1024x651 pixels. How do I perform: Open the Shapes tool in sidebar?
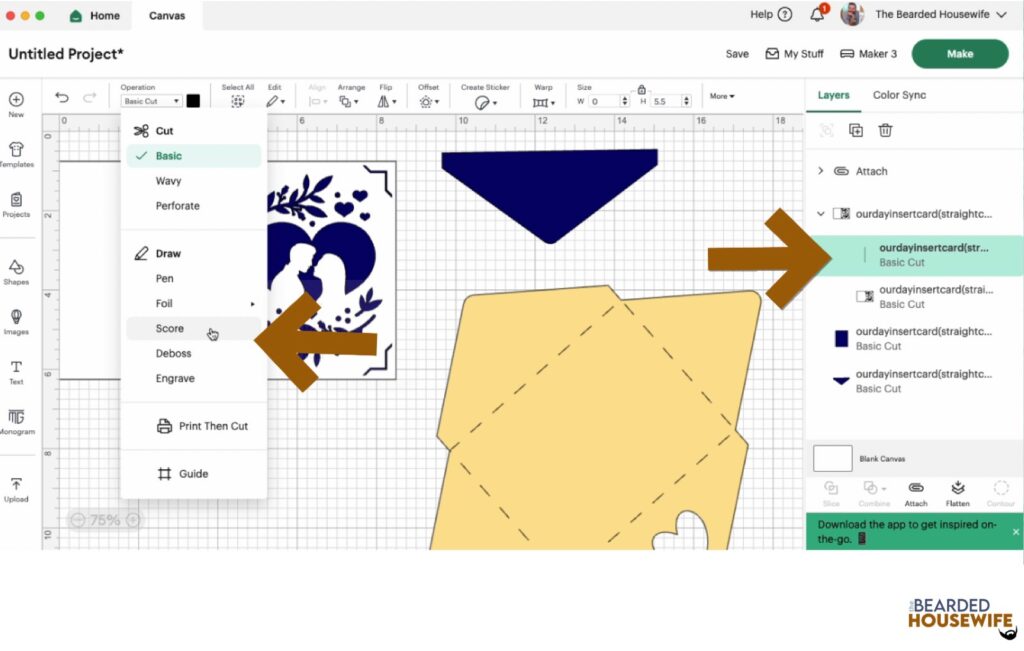tap(16, 270)
